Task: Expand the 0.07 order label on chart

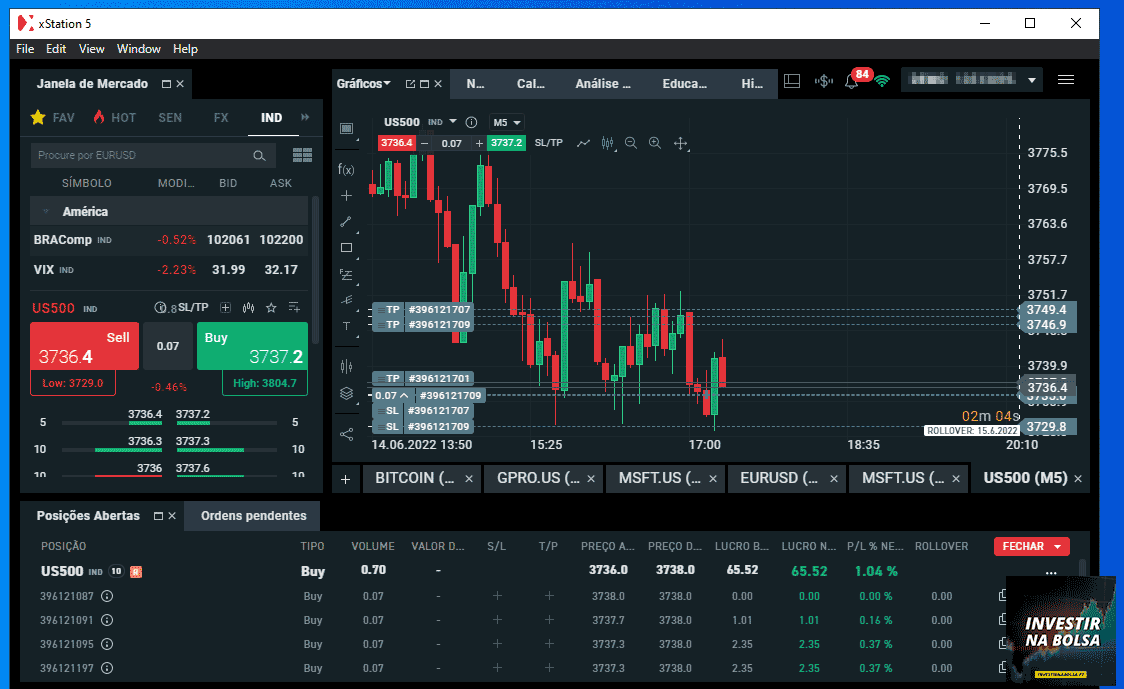Action: (404, 396)
